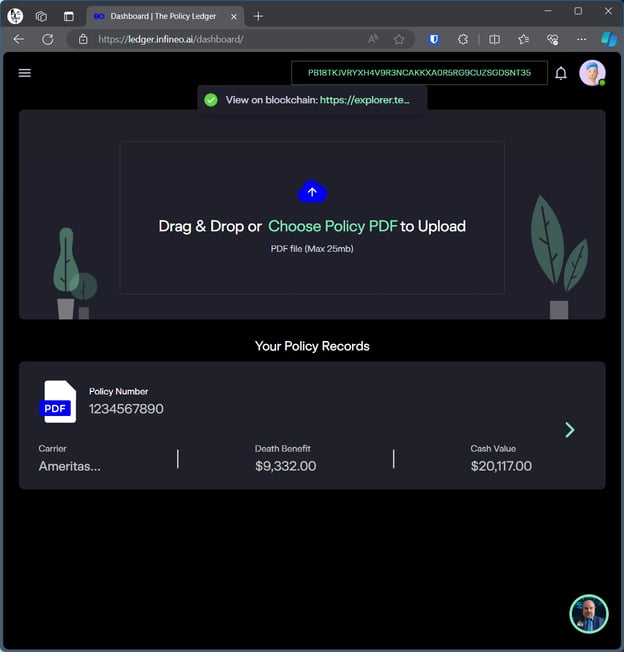Open the explorer blockchain link in the notification
The width and height of the screenshot is (624, 652).
[x=365, y=100]
